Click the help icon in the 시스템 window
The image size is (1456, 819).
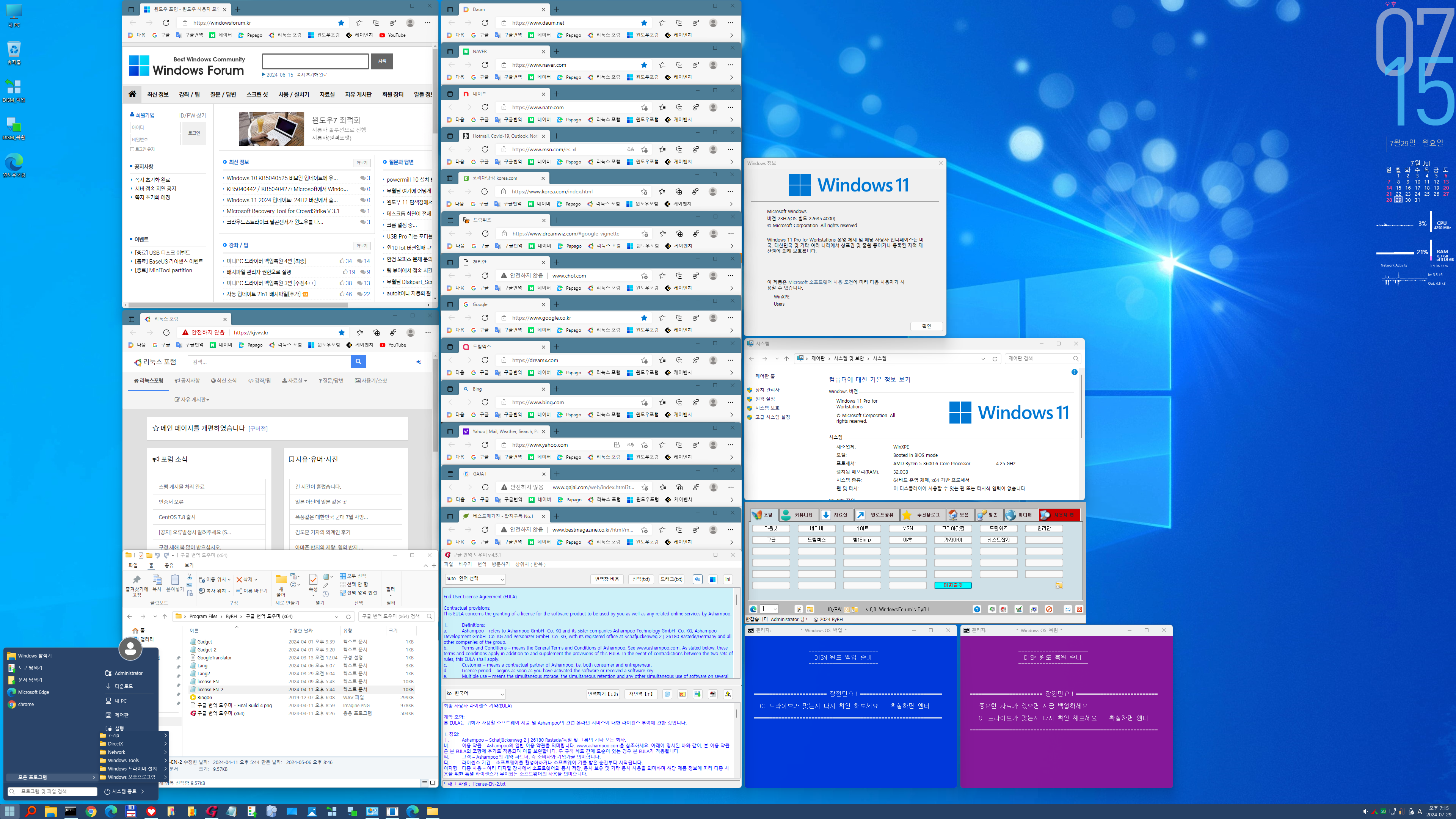[x=1075, y=372]
